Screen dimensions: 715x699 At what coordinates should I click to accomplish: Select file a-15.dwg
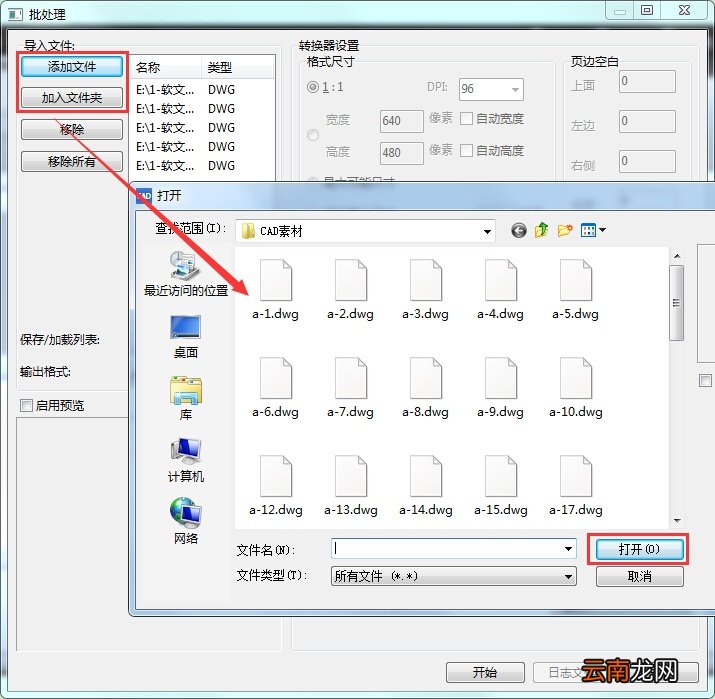[x=501, y=486]
